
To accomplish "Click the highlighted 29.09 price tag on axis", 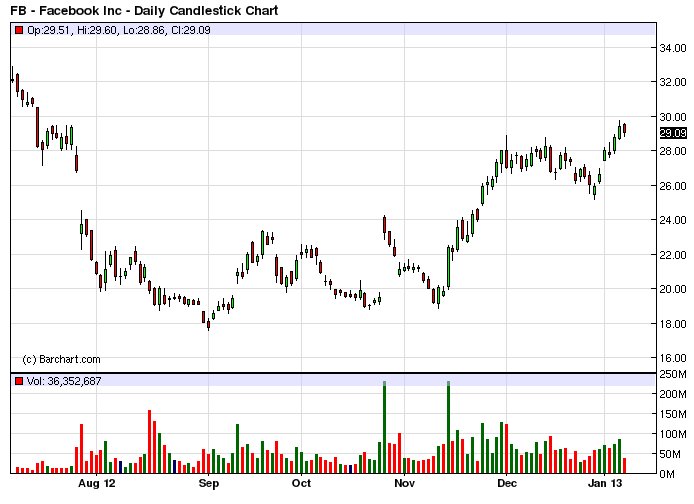I will point(673,133).
